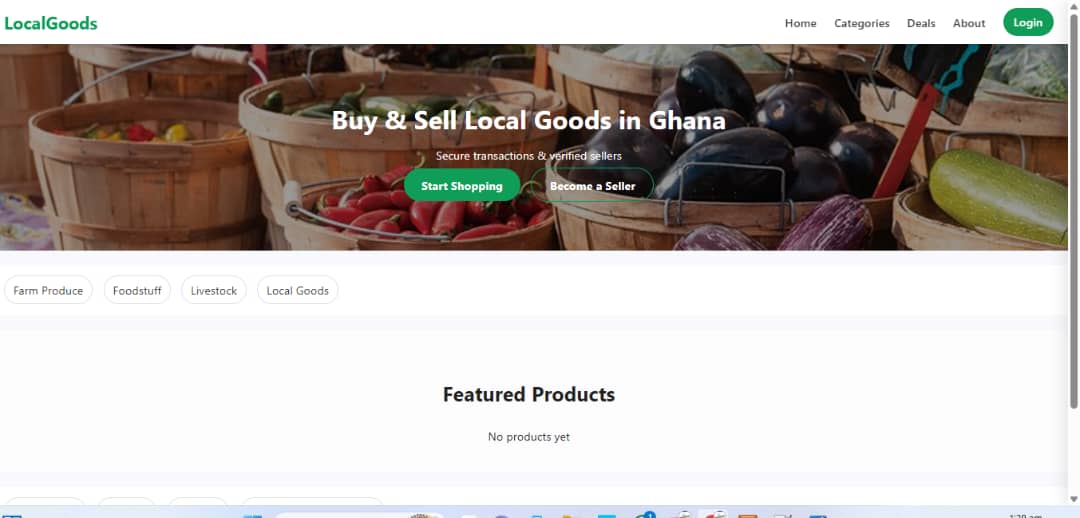Visit the About page link
The width and height of the screenshot is (1080, 518).
click(969, 23)
